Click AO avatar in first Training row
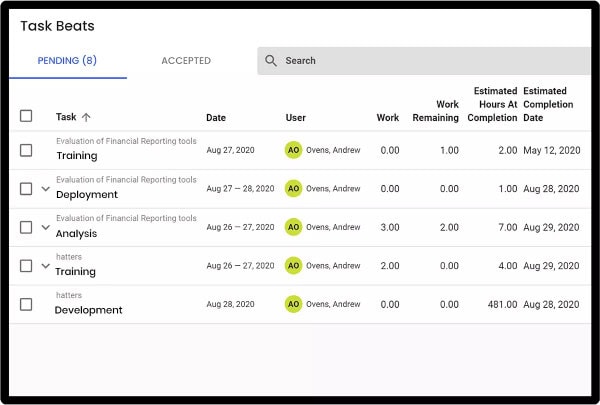Viewport: 600px width, 405px height. (x=293, y=150)
